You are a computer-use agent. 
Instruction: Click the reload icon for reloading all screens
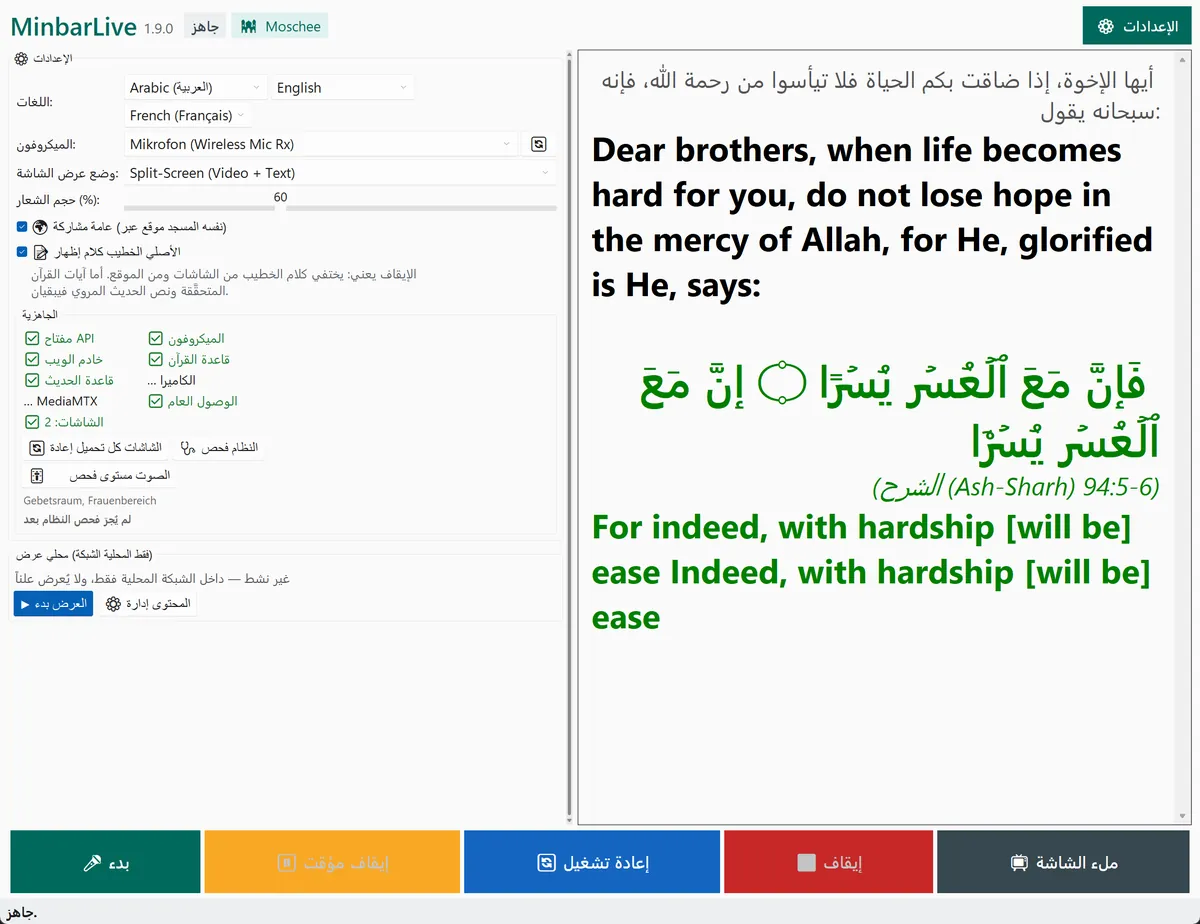pos(37,448)
